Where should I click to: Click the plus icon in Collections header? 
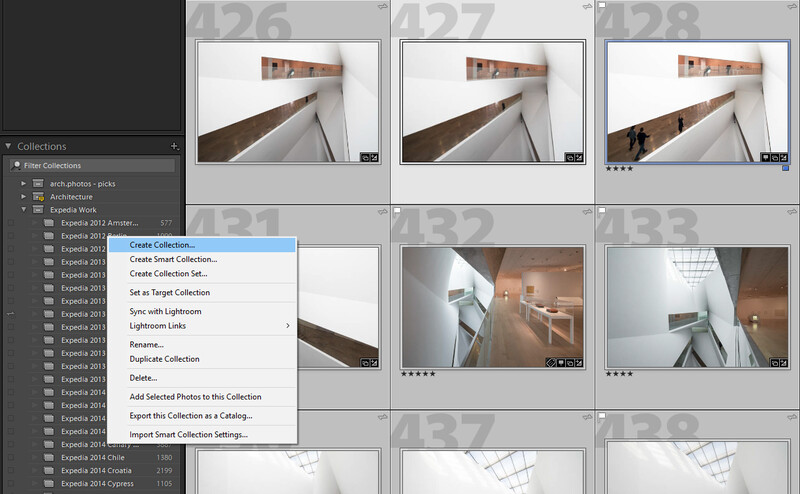[x=174, y=146]
